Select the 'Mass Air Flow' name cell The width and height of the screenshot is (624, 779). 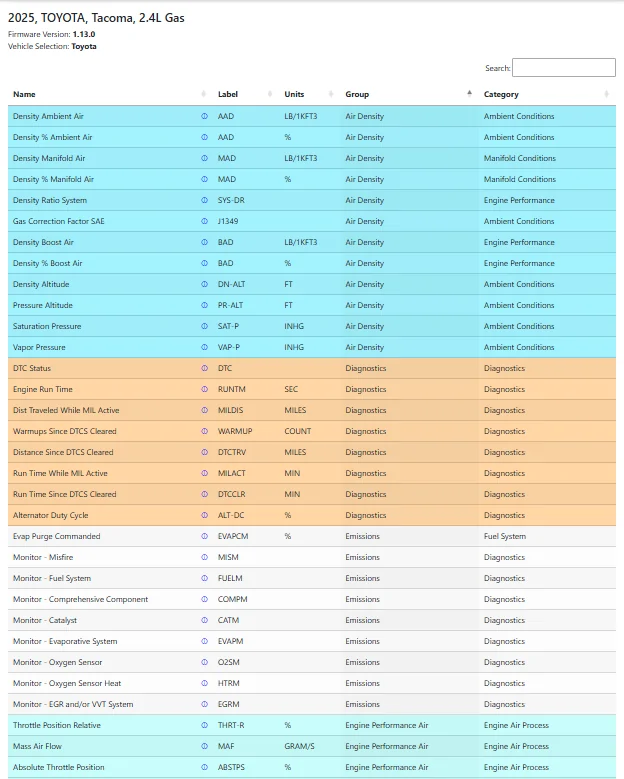tap(110, 746)
